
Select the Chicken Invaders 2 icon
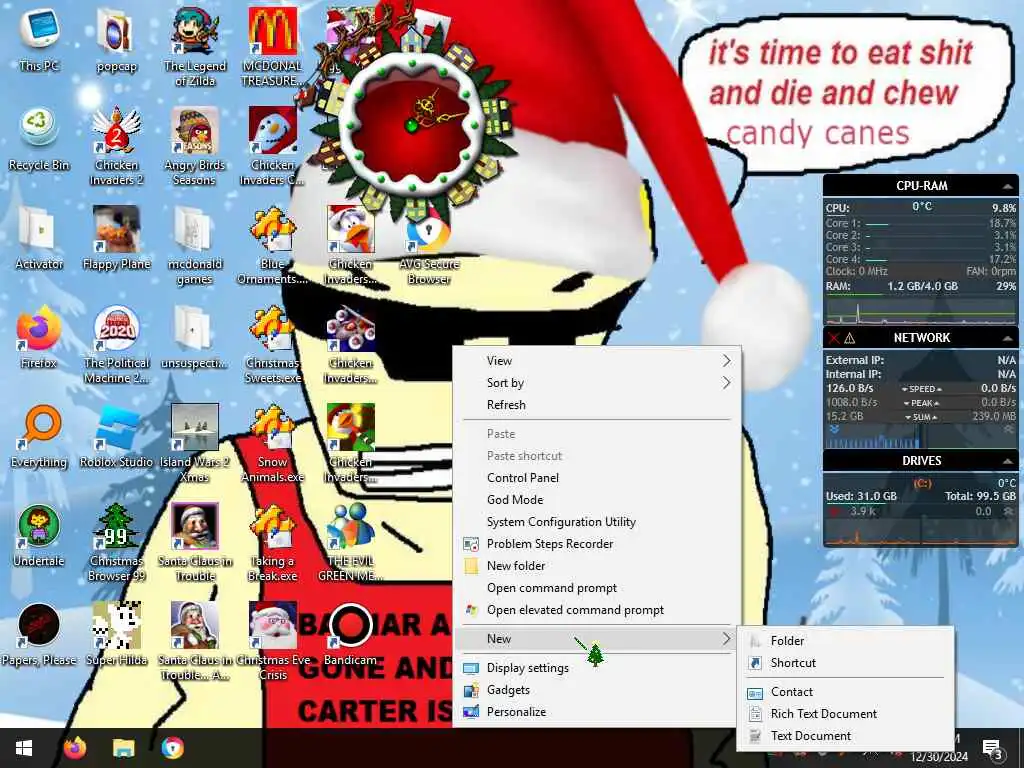pos(116,145)
